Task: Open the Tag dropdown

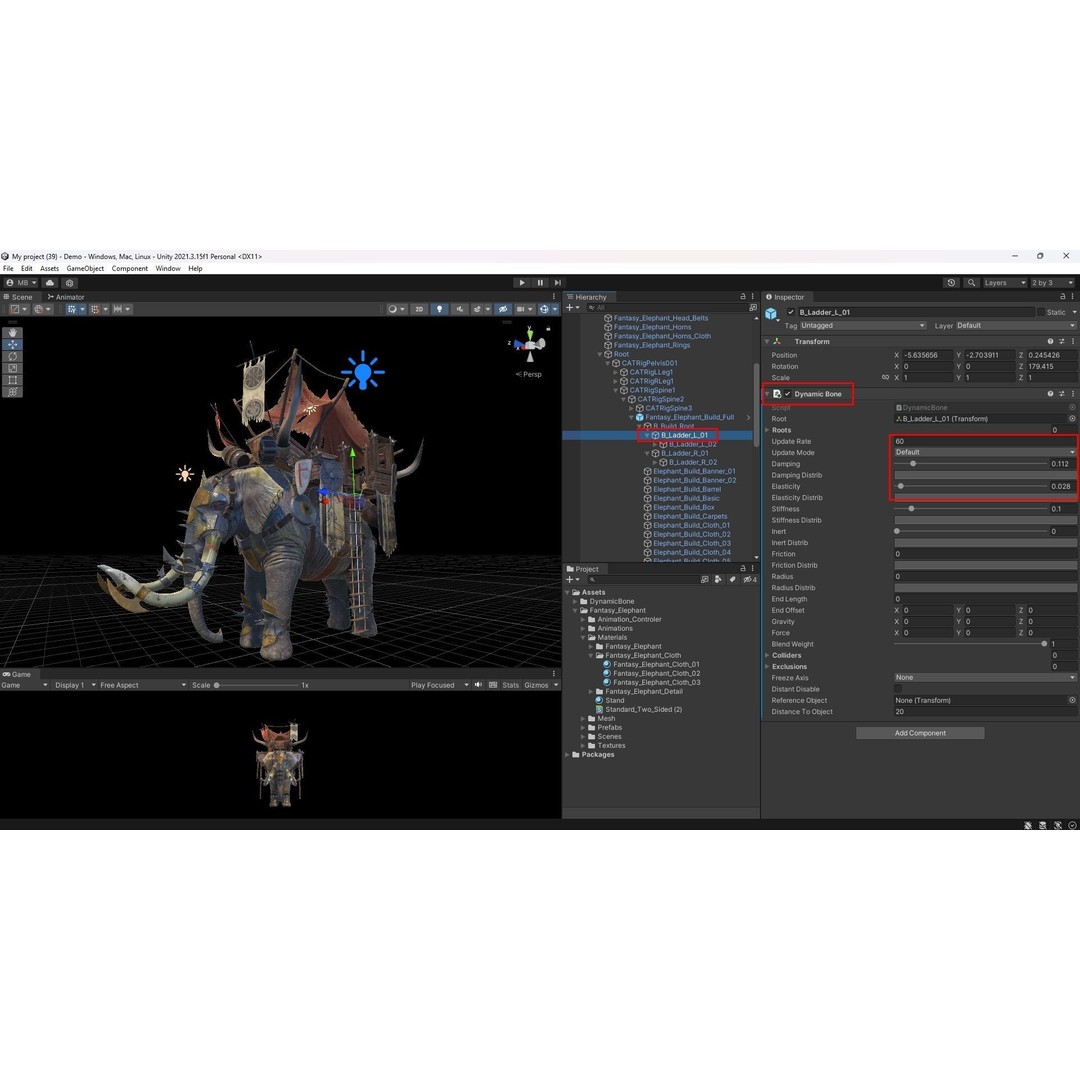Action: (862, 325)
